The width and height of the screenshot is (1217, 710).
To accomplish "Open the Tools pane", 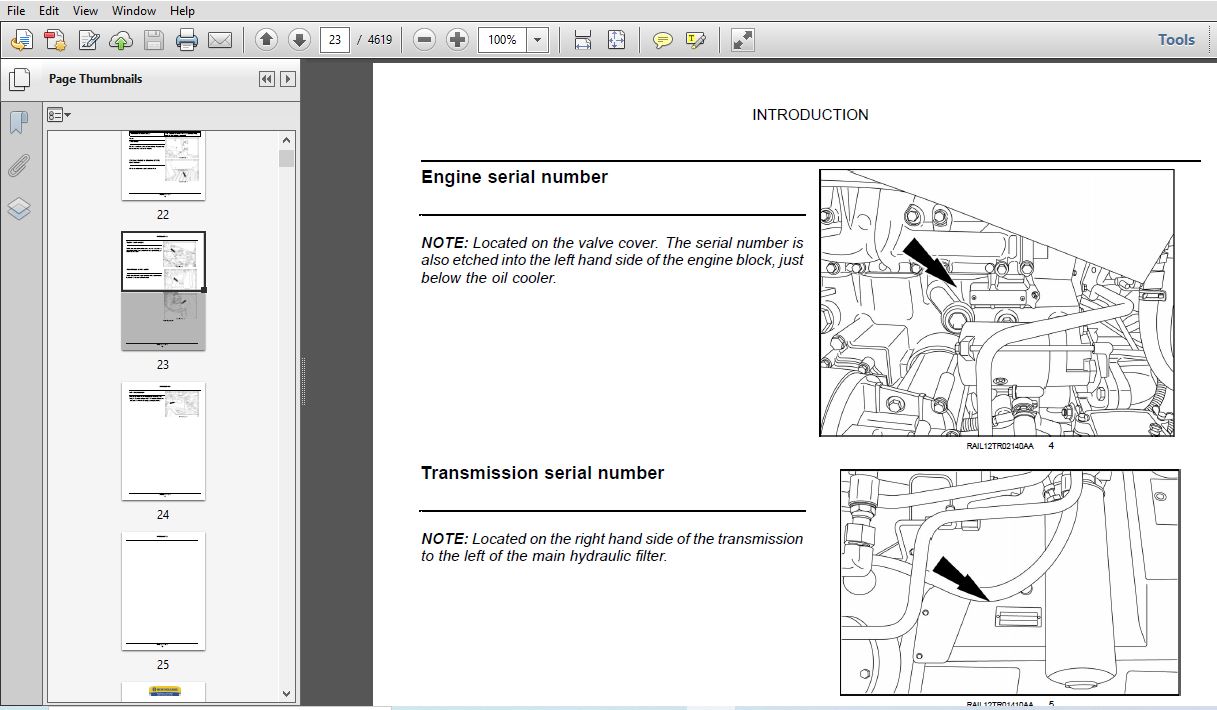I will 1176,40.
